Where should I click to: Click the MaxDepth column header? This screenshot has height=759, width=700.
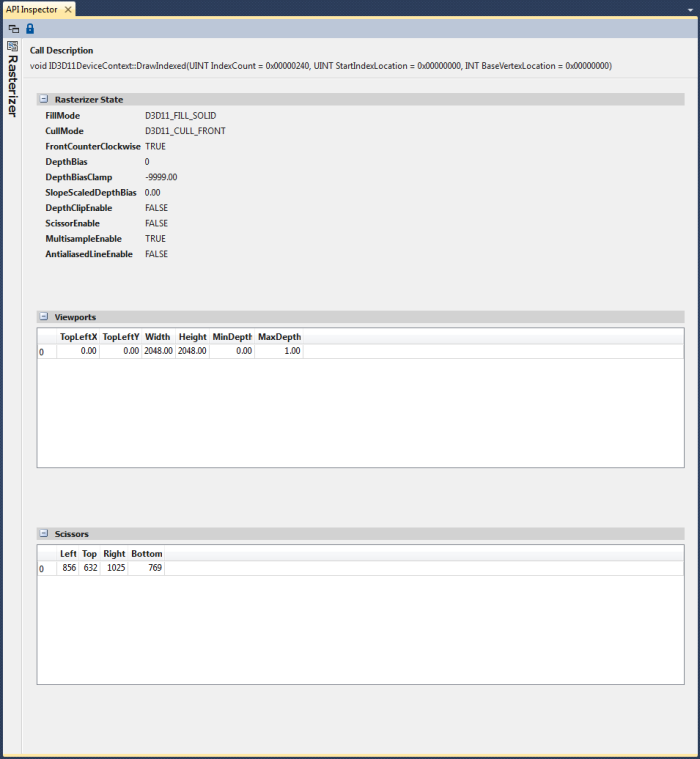point(279,337)
